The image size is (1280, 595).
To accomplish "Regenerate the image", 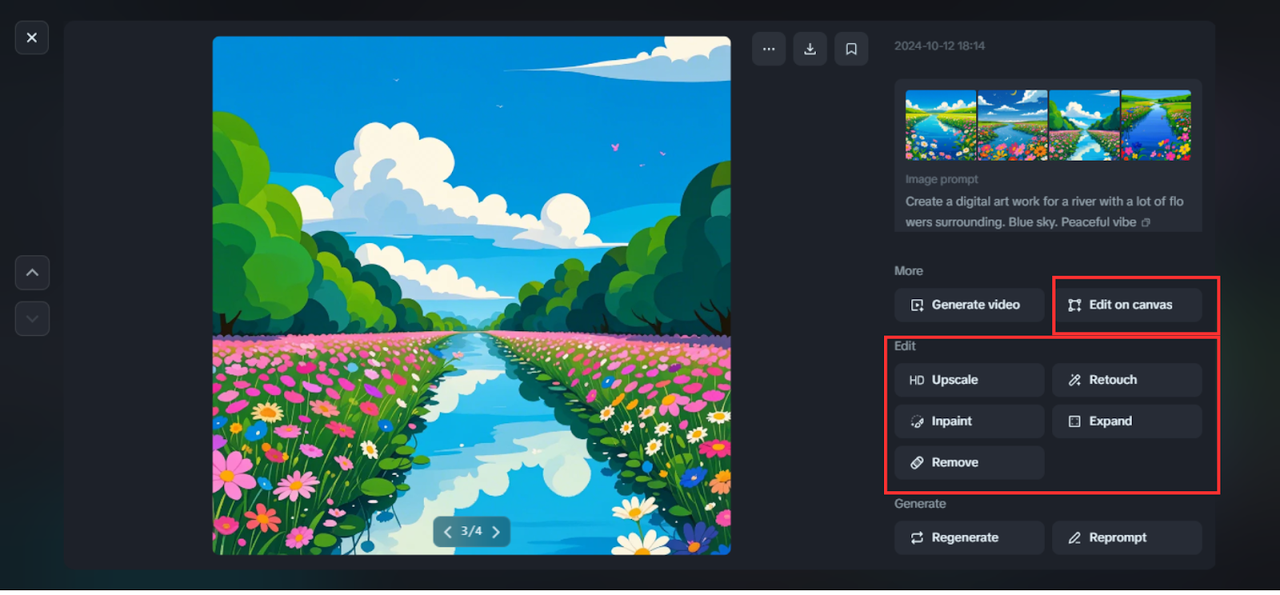I will 968,537.
